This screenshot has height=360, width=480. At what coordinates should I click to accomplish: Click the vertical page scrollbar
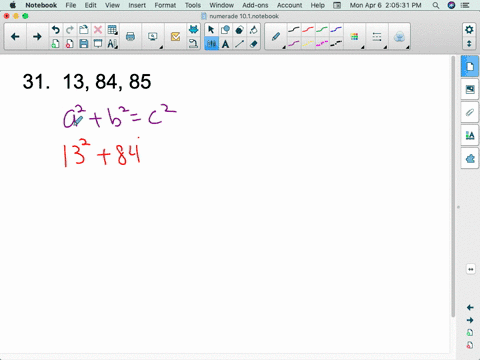pyautogui.click(x=453, y=187)
